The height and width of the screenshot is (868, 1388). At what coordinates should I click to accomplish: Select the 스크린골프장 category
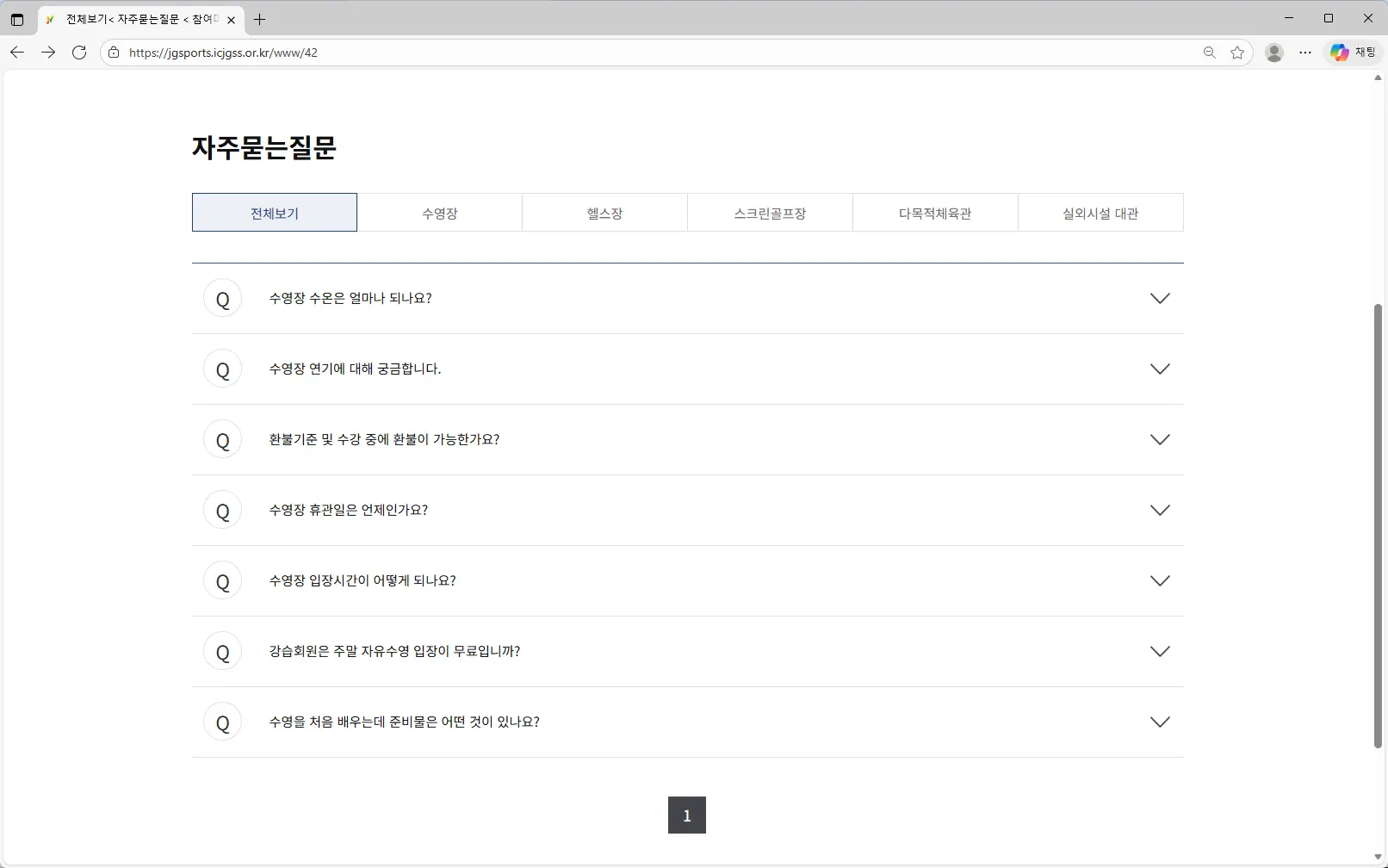(x=770, y=213)
